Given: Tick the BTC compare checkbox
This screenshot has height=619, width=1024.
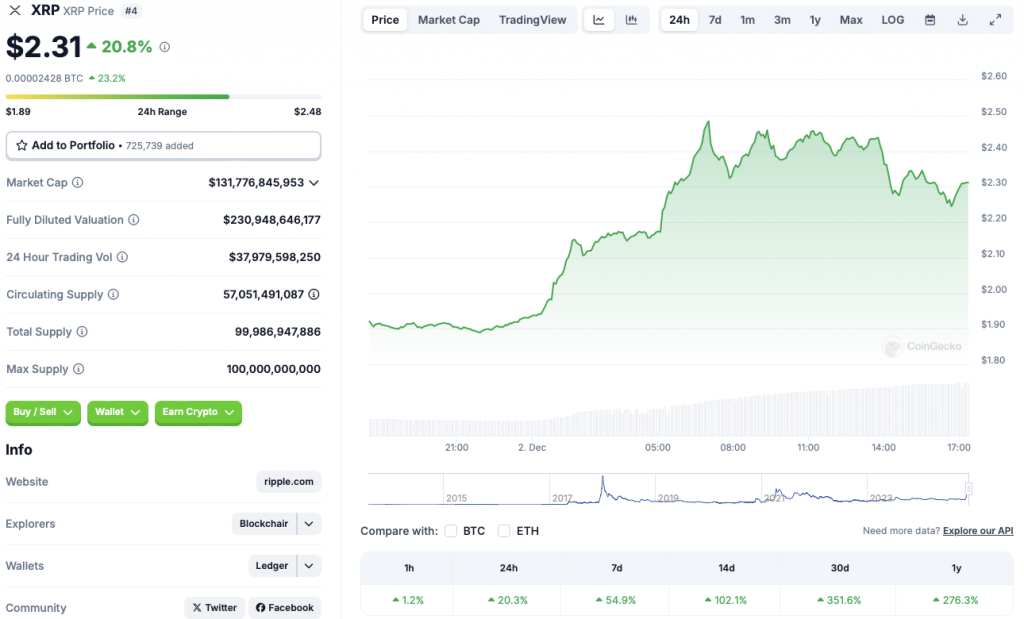Looking at the screenshot, I should click(x=451, y=531).
